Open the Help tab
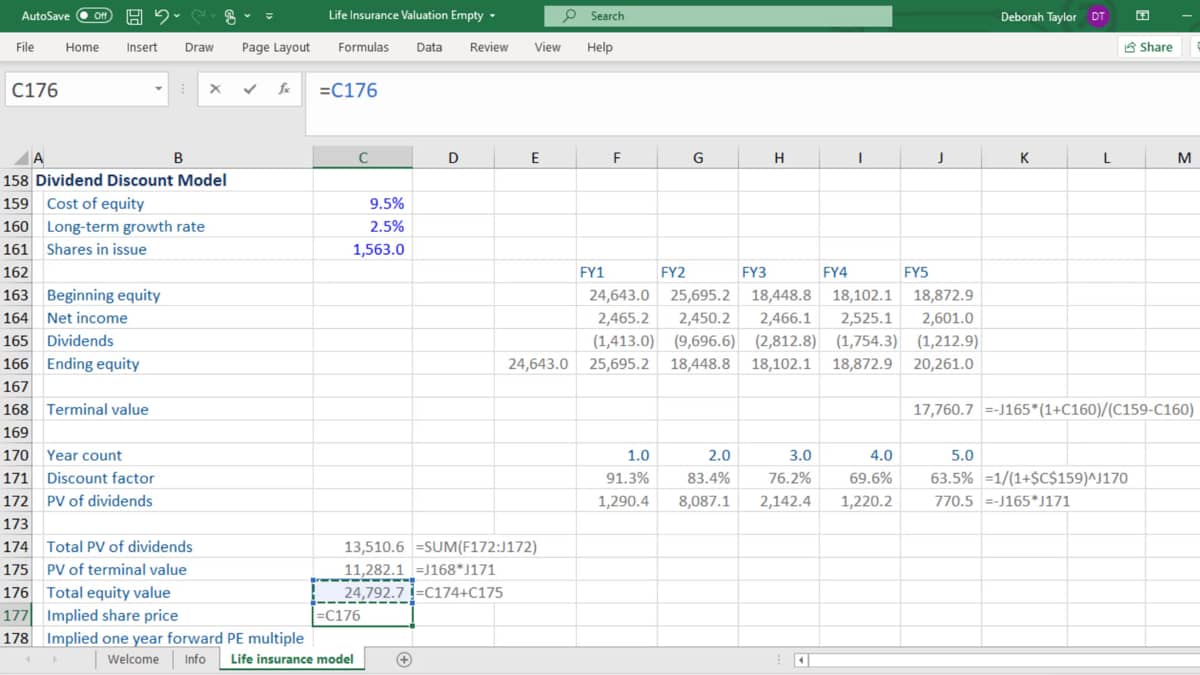 (x=600, y=47)
